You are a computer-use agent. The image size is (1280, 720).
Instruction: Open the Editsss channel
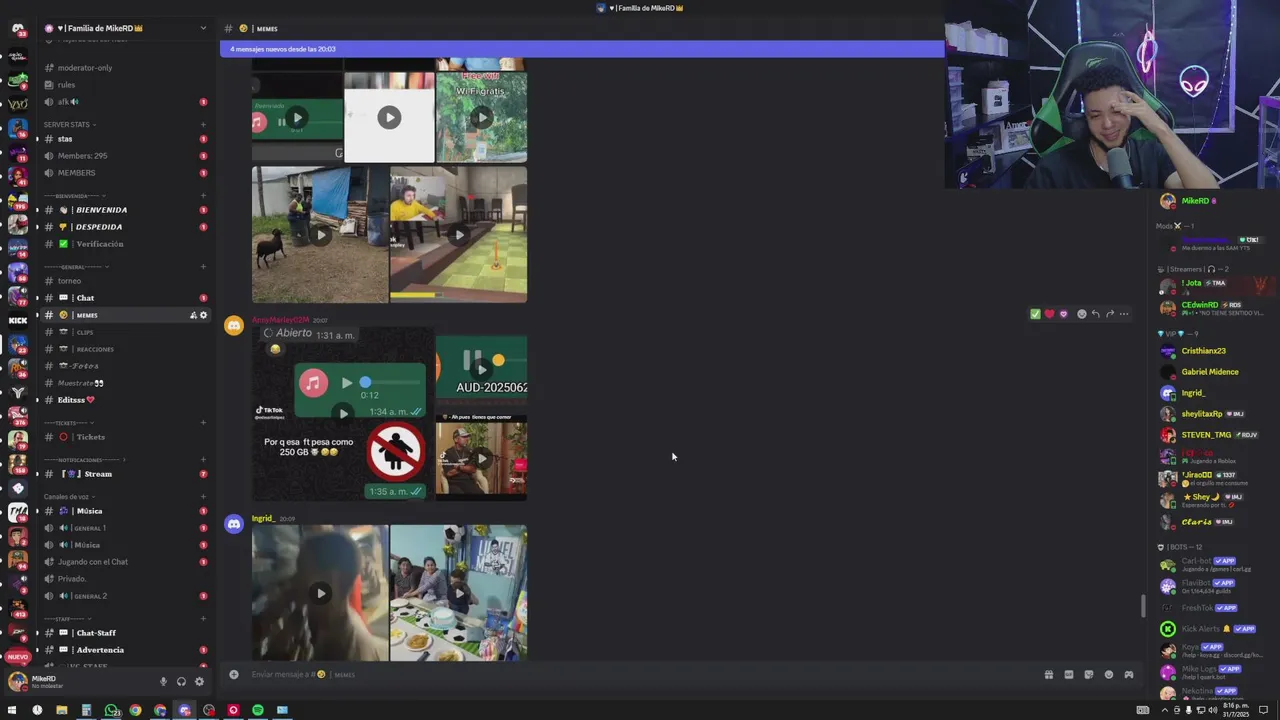pos(124,400)
